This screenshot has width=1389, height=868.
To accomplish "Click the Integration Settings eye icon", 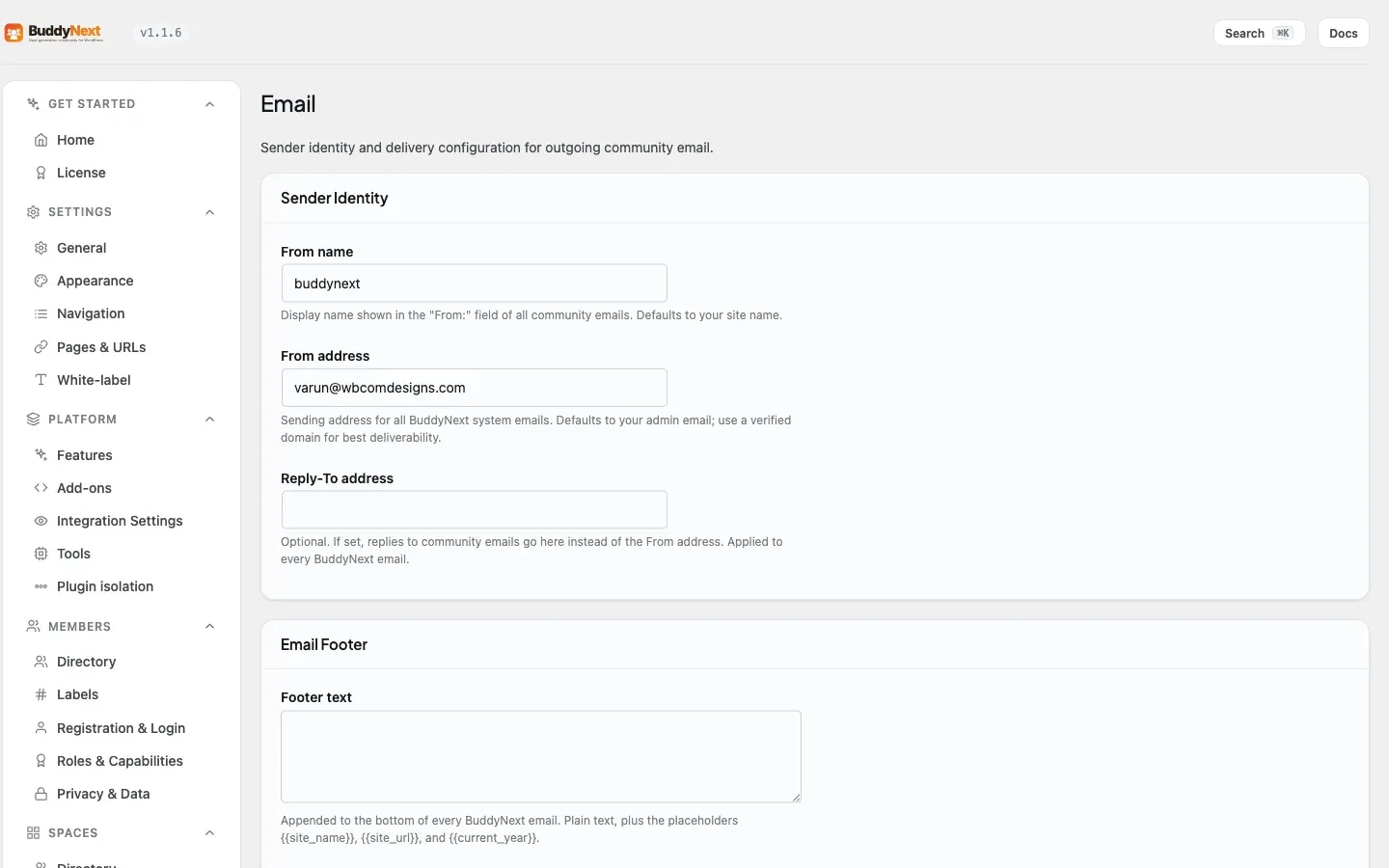I will [41, 521].
